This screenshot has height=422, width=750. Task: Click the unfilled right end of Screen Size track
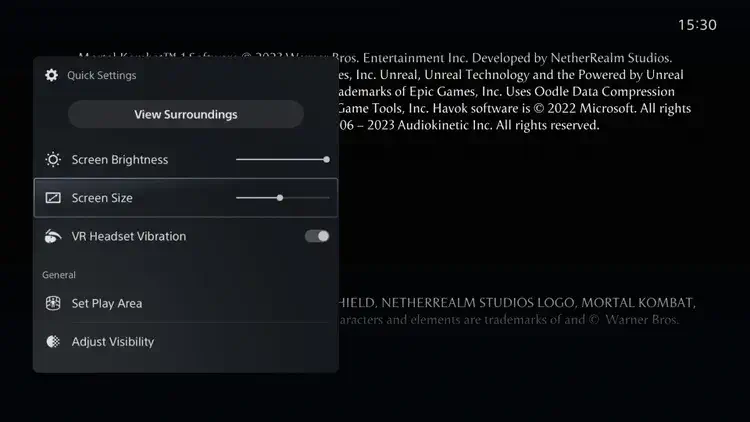(x=307, y=198)
